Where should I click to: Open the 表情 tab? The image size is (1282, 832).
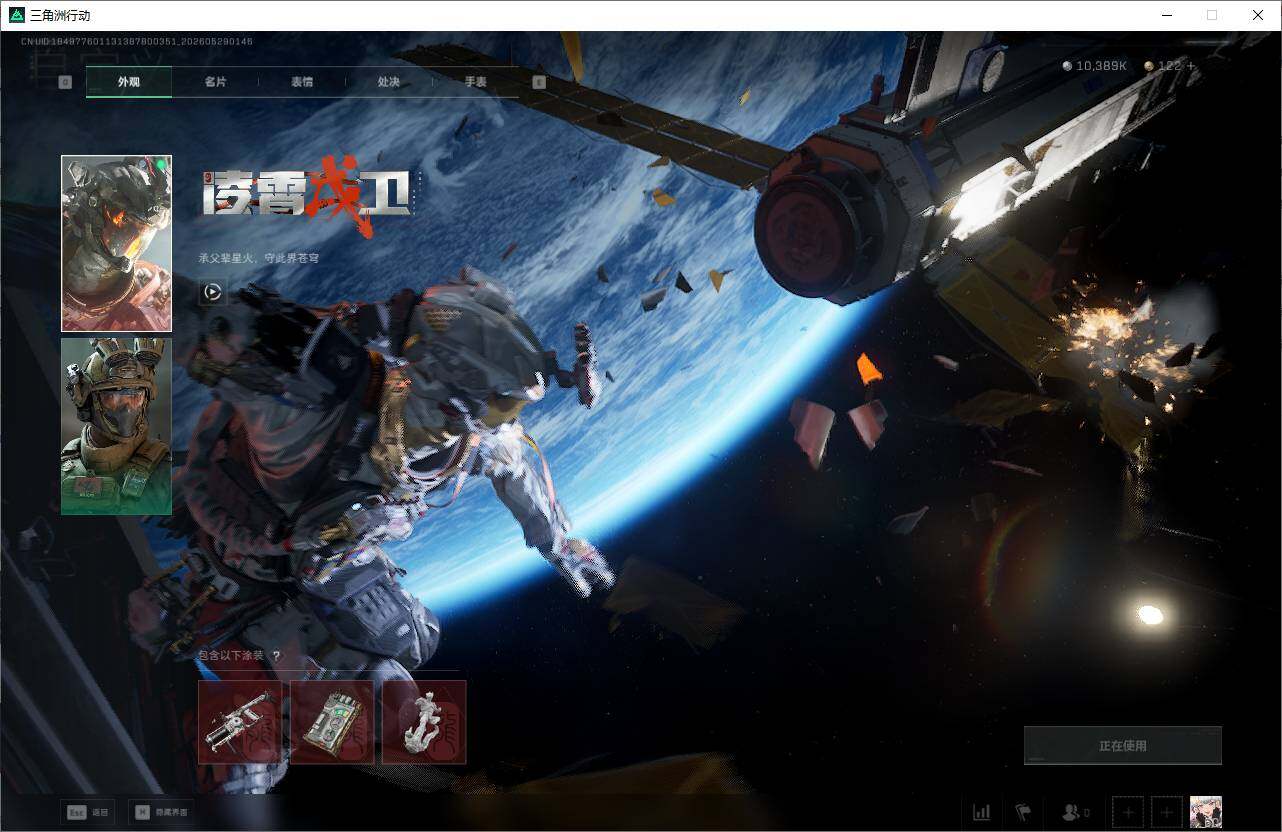[302, 82]
